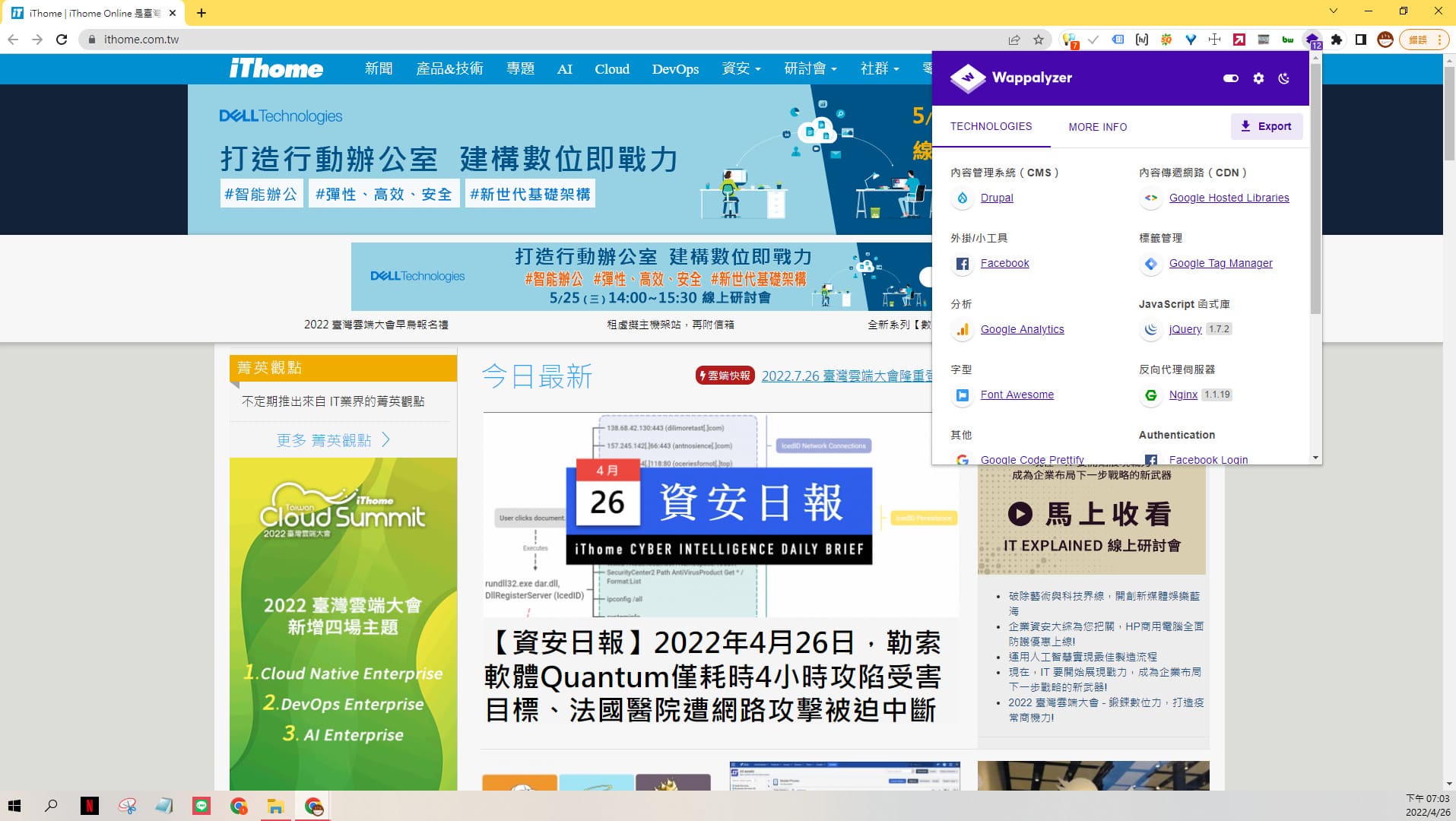
Task: Select the TECHNOLOGIES tab
Action: tap(991, 126)
